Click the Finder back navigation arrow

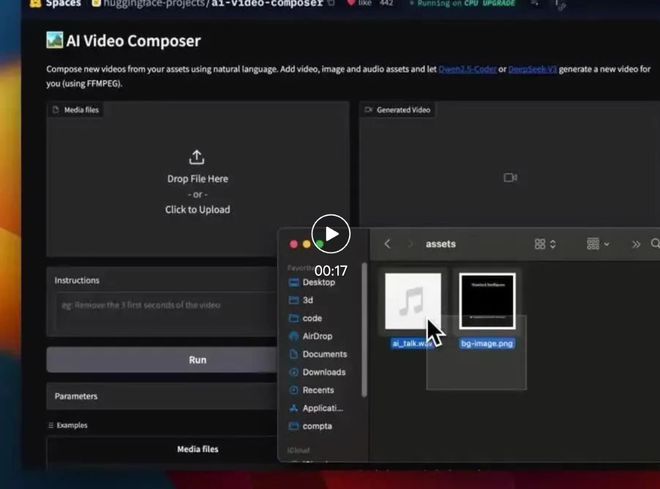(386, 243)
